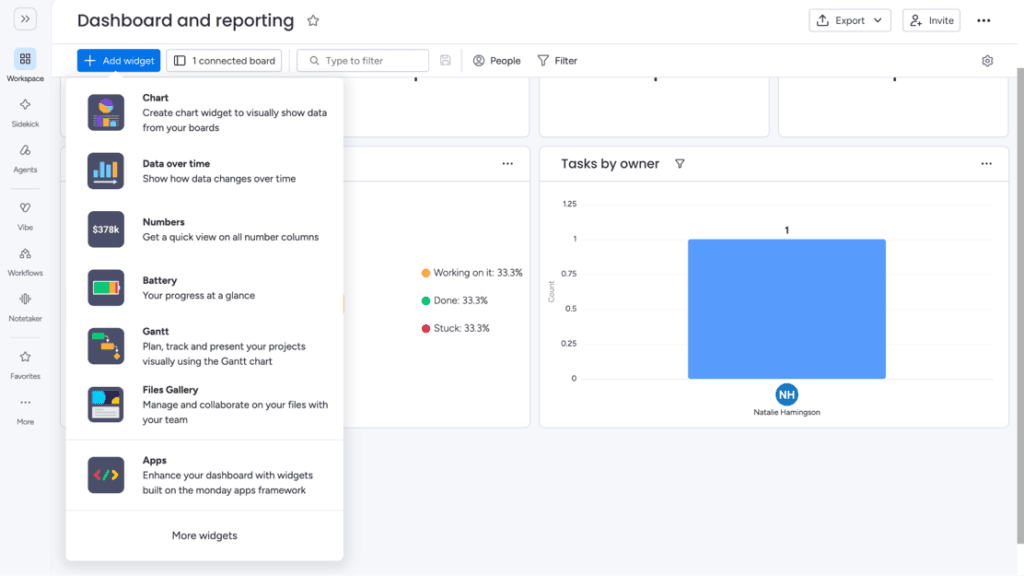Expand the collapsed sidebar with double chevron

point(25,19)
